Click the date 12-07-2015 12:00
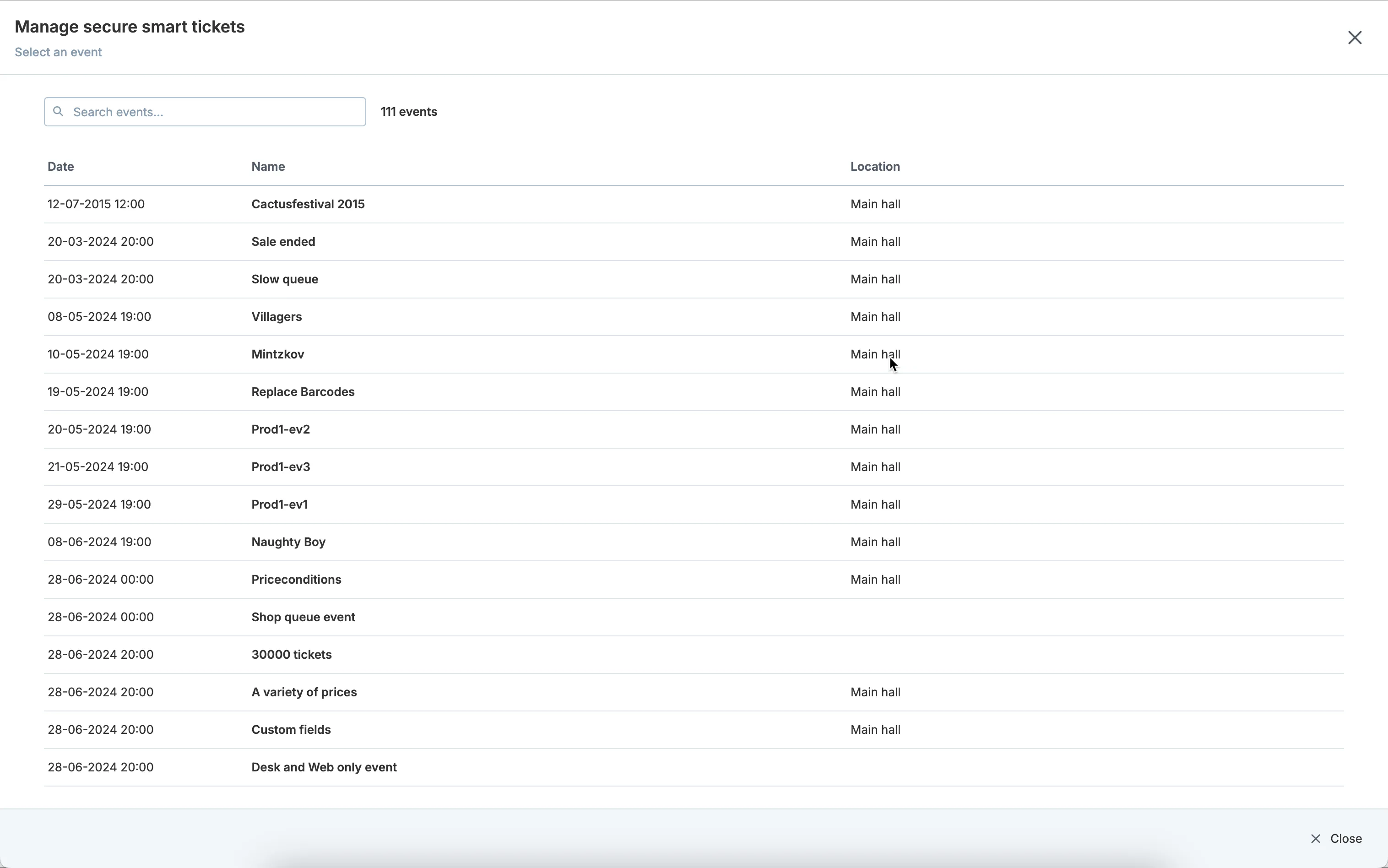This screenshot has width=1388, height=868. [x=96, y=204]
